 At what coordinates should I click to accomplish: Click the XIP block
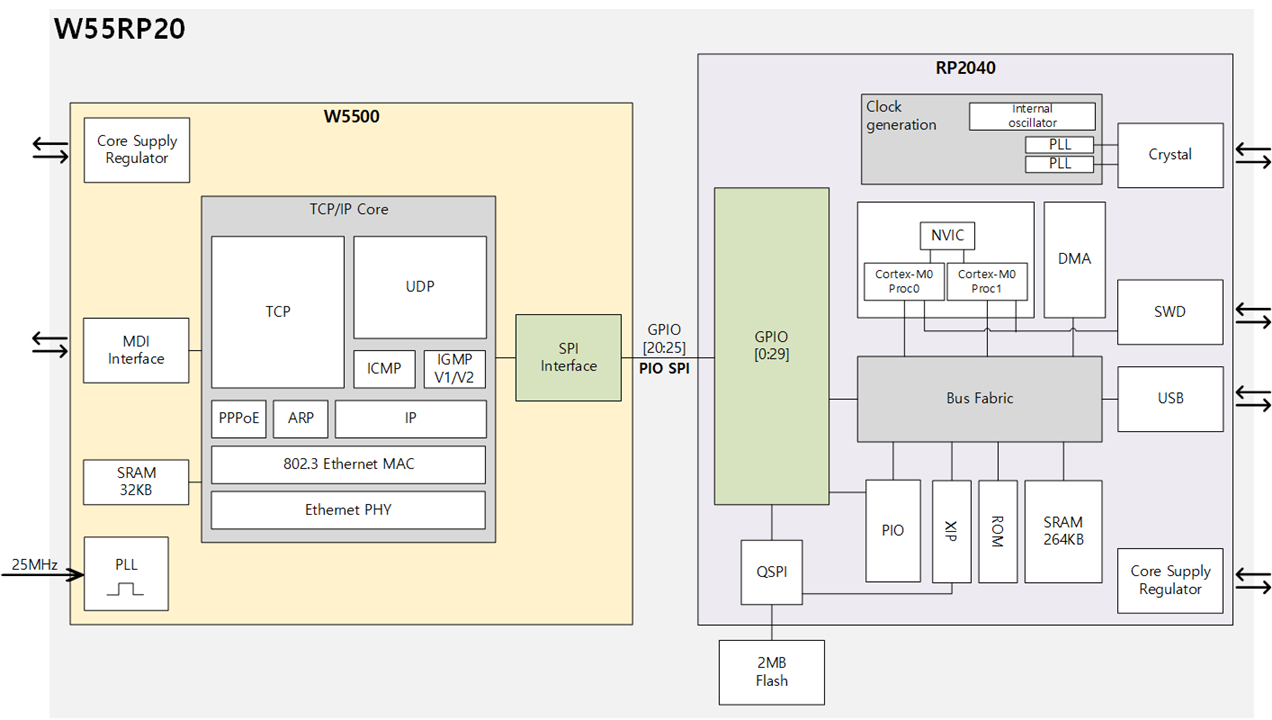(x=952, y=531)
